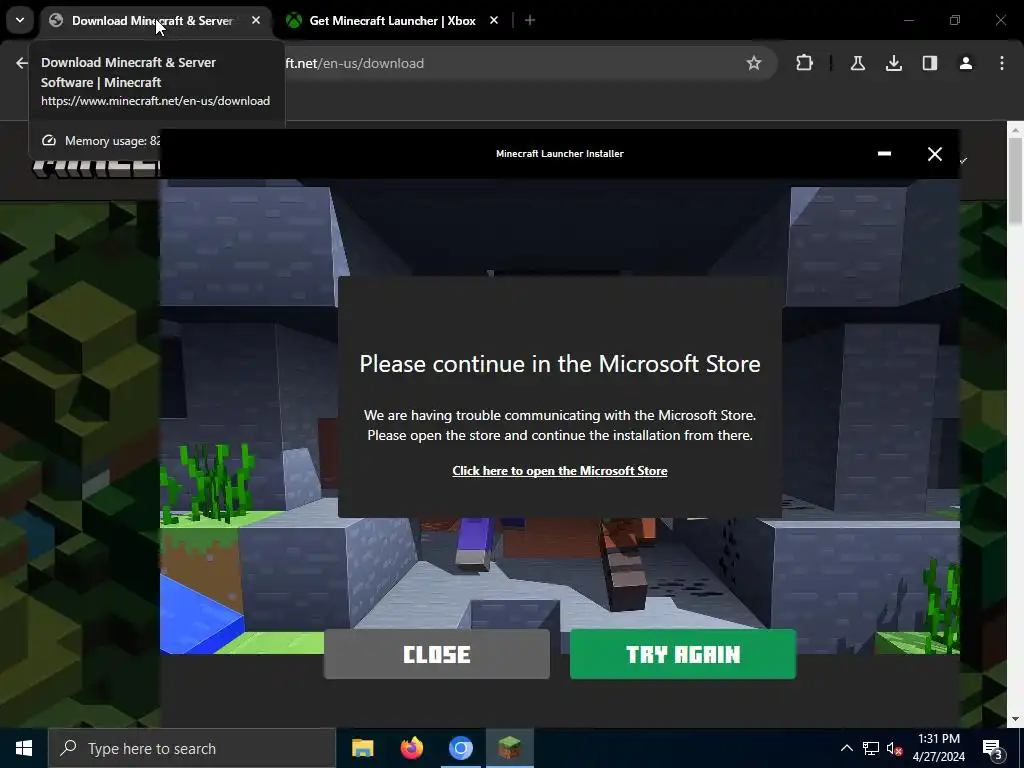
Task: Open the Extensions puzzle icon
Action: pos(805,63)
